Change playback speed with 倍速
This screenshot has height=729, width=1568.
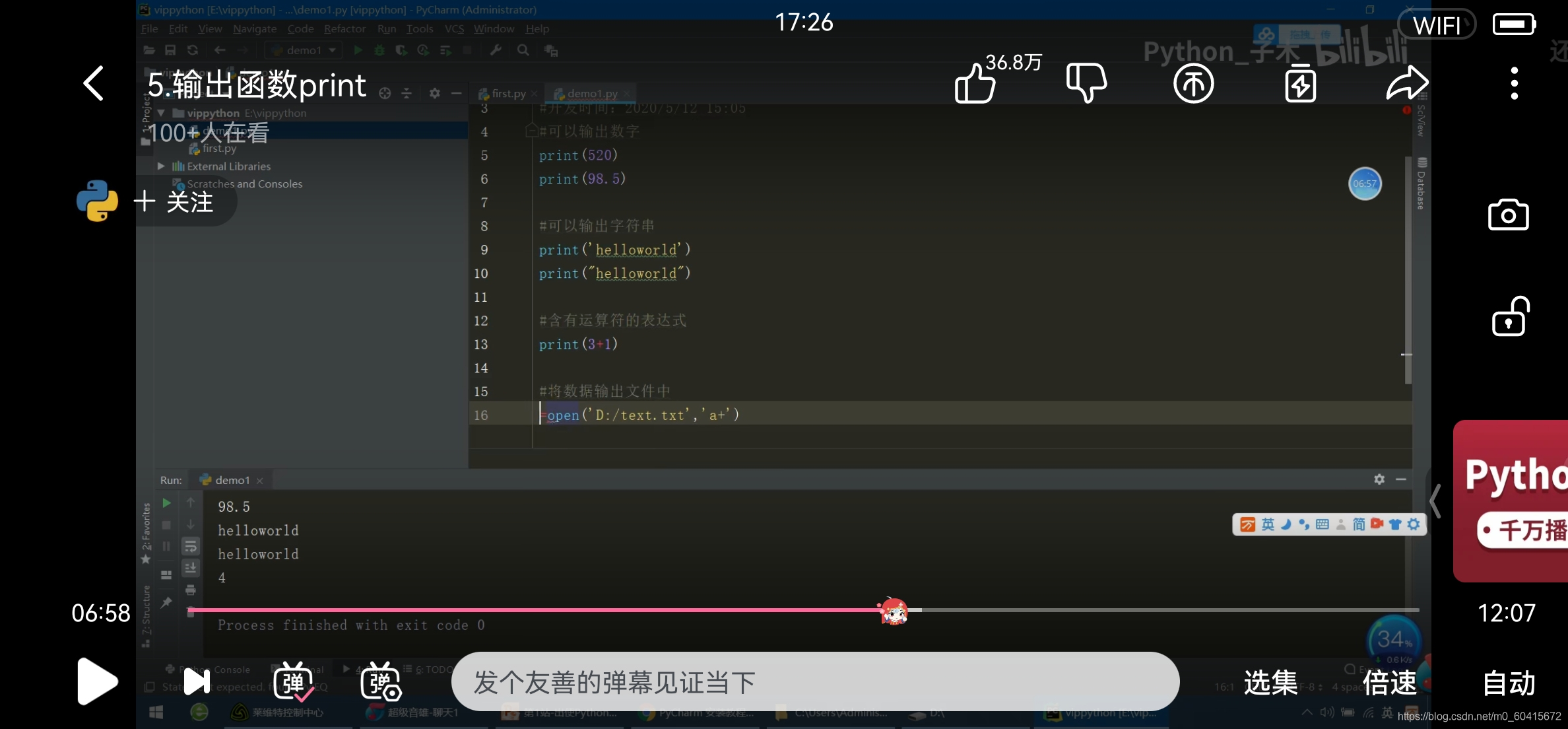(1389, 682)
